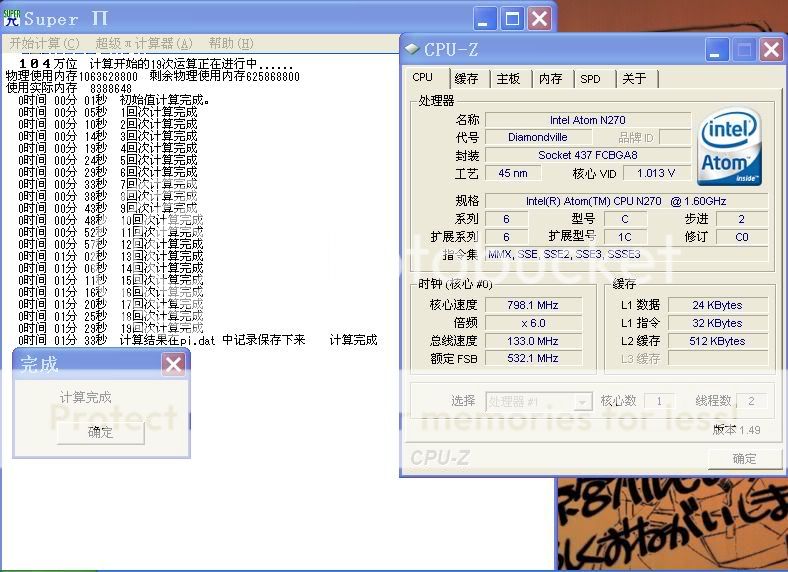Image resolution: width=788 pixels, height=572 pixels.
Task: Minimize the Super PI window
Action: tap(484, 19)
